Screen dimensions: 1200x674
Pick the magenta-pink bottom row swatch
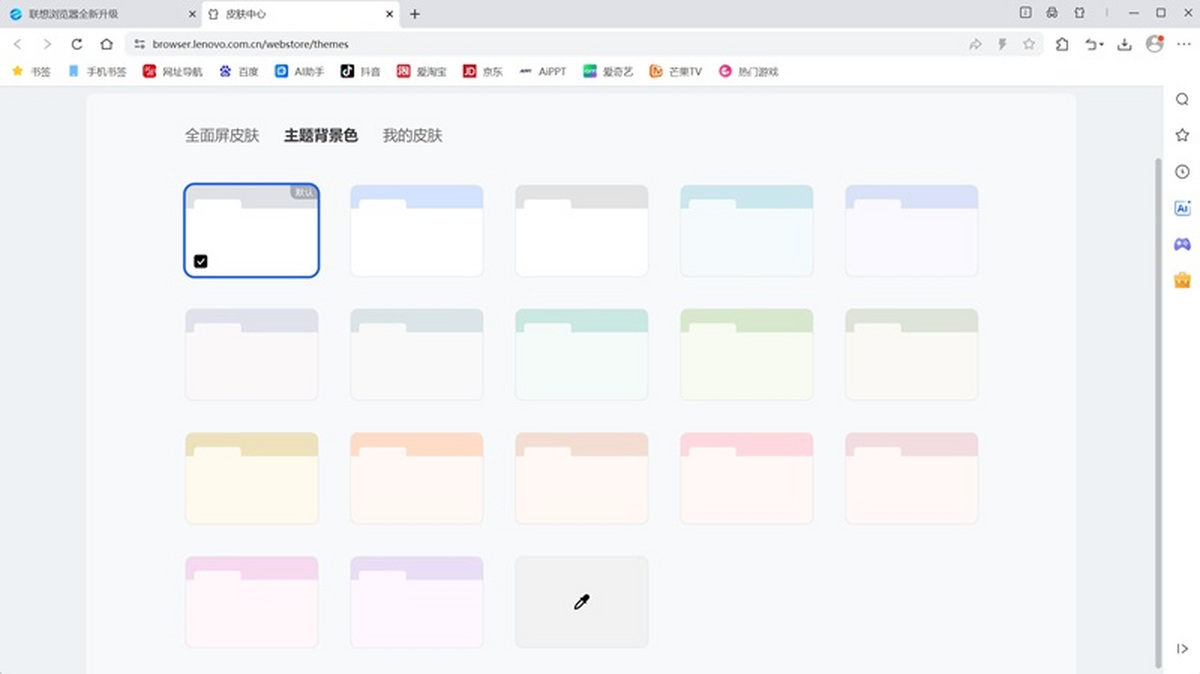(x=252, y=603)
